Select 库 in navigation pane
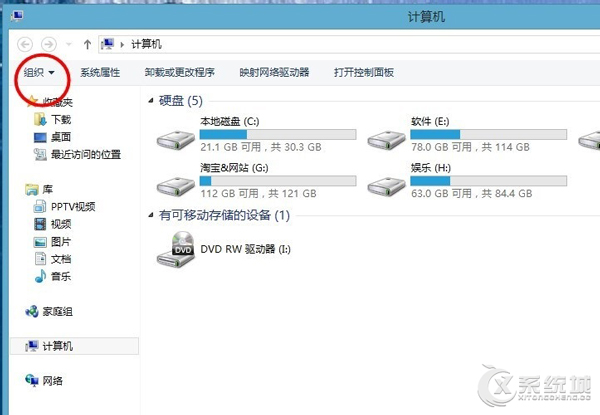This screenshot has width=600, height=415. (x=47, y=189)
